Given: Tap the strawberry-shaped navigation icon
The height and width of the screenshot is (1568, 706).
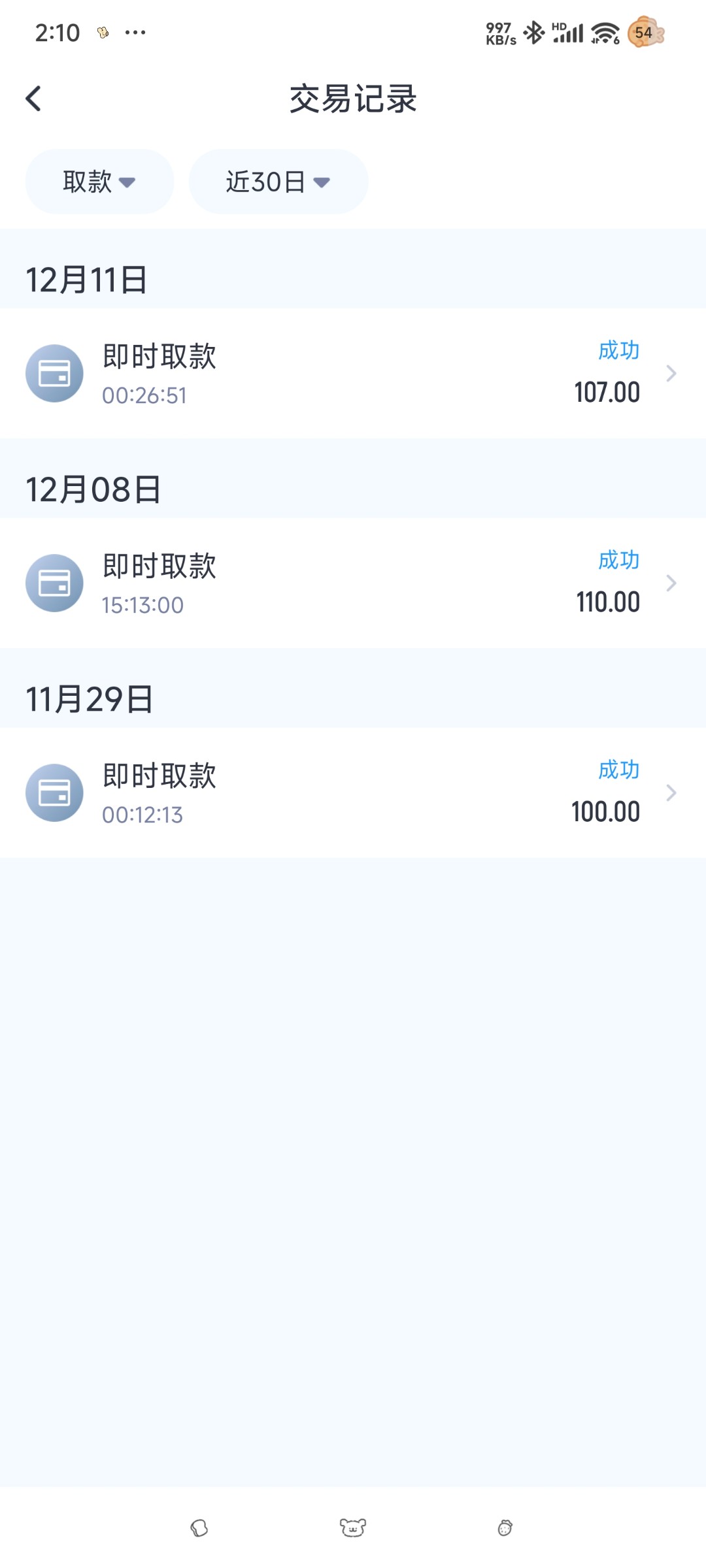Looking at the screenshot, I should pyautogui.click(x=505, y=1527).
